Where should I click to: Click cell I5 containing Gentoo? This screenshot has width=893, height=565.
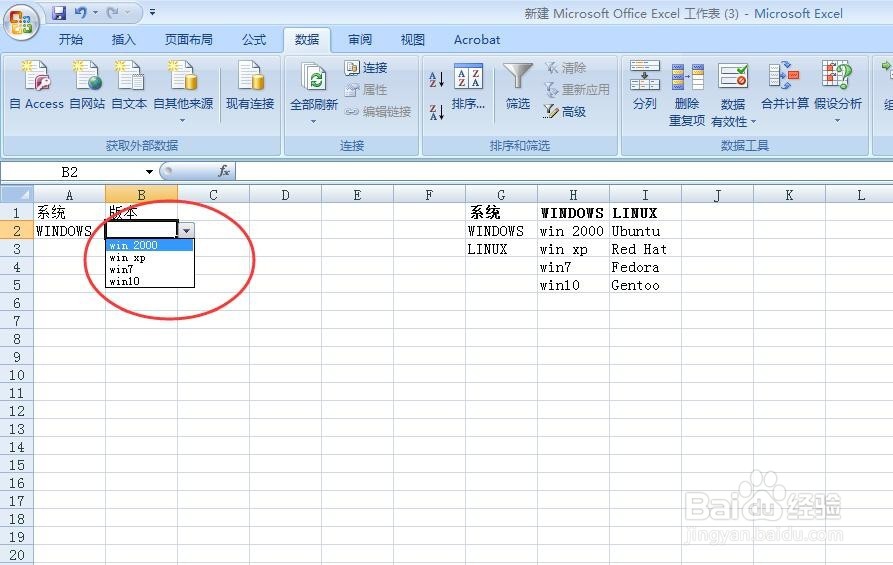pos(645,285)
